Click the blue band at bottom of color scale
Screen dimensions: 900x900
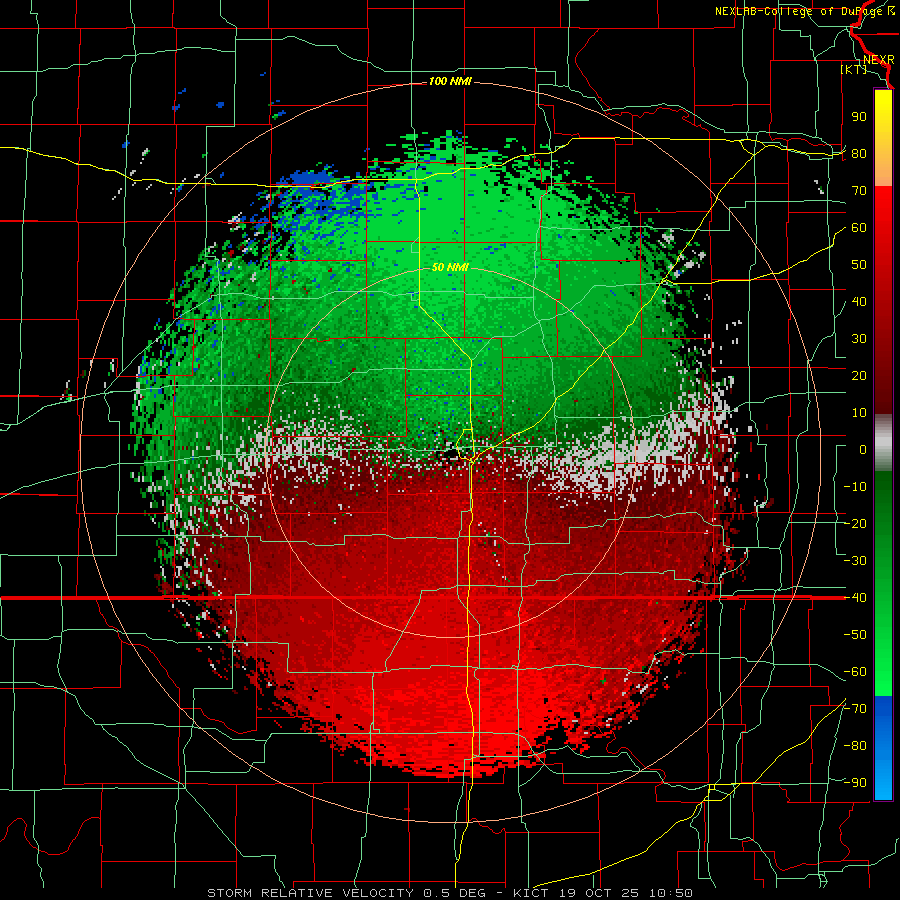coord(883,747)
